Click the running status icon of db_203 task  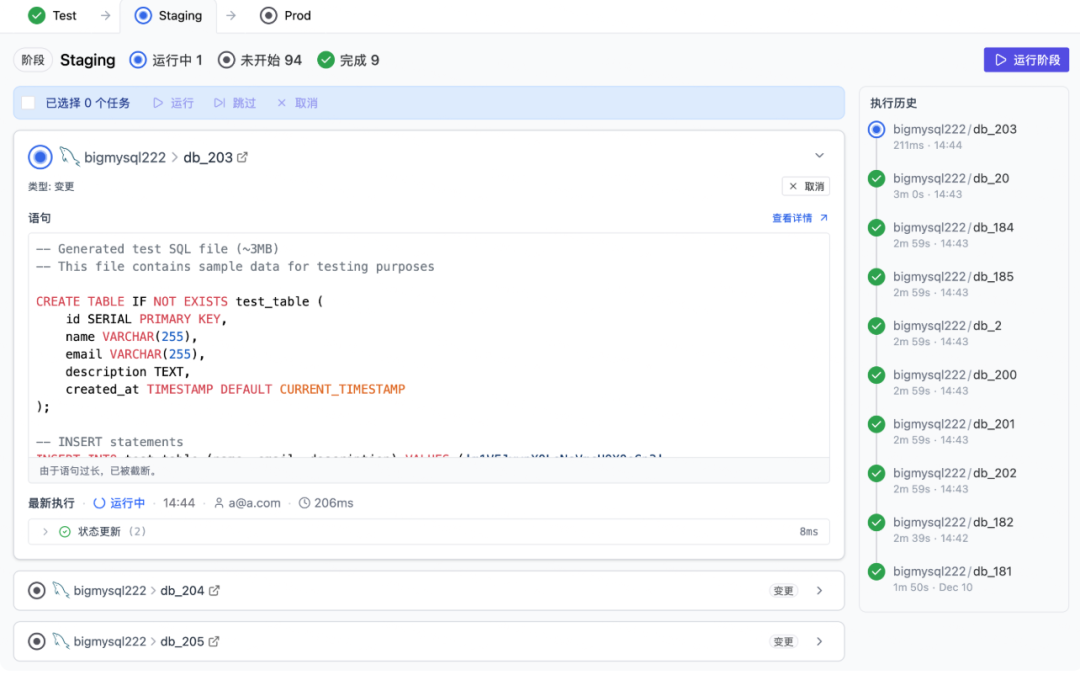click(x=40, y=157)
